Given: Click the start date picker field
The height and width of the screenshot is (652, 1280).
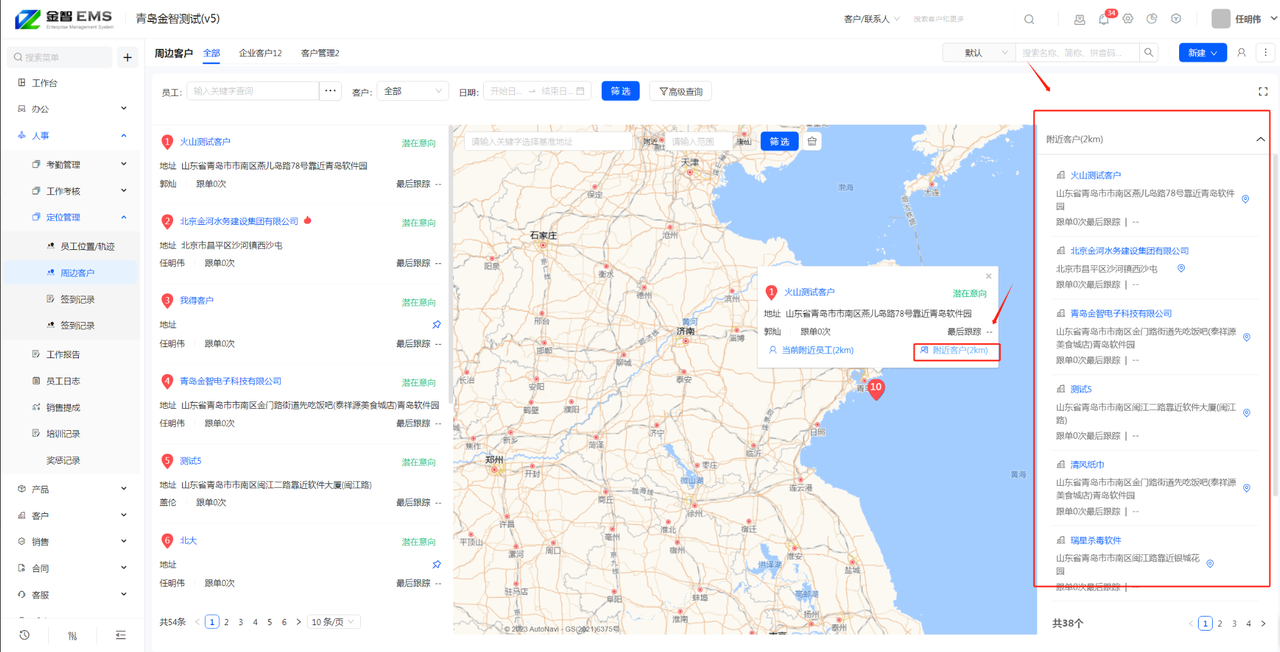Looking at the screenshot, I should point(507,91).
